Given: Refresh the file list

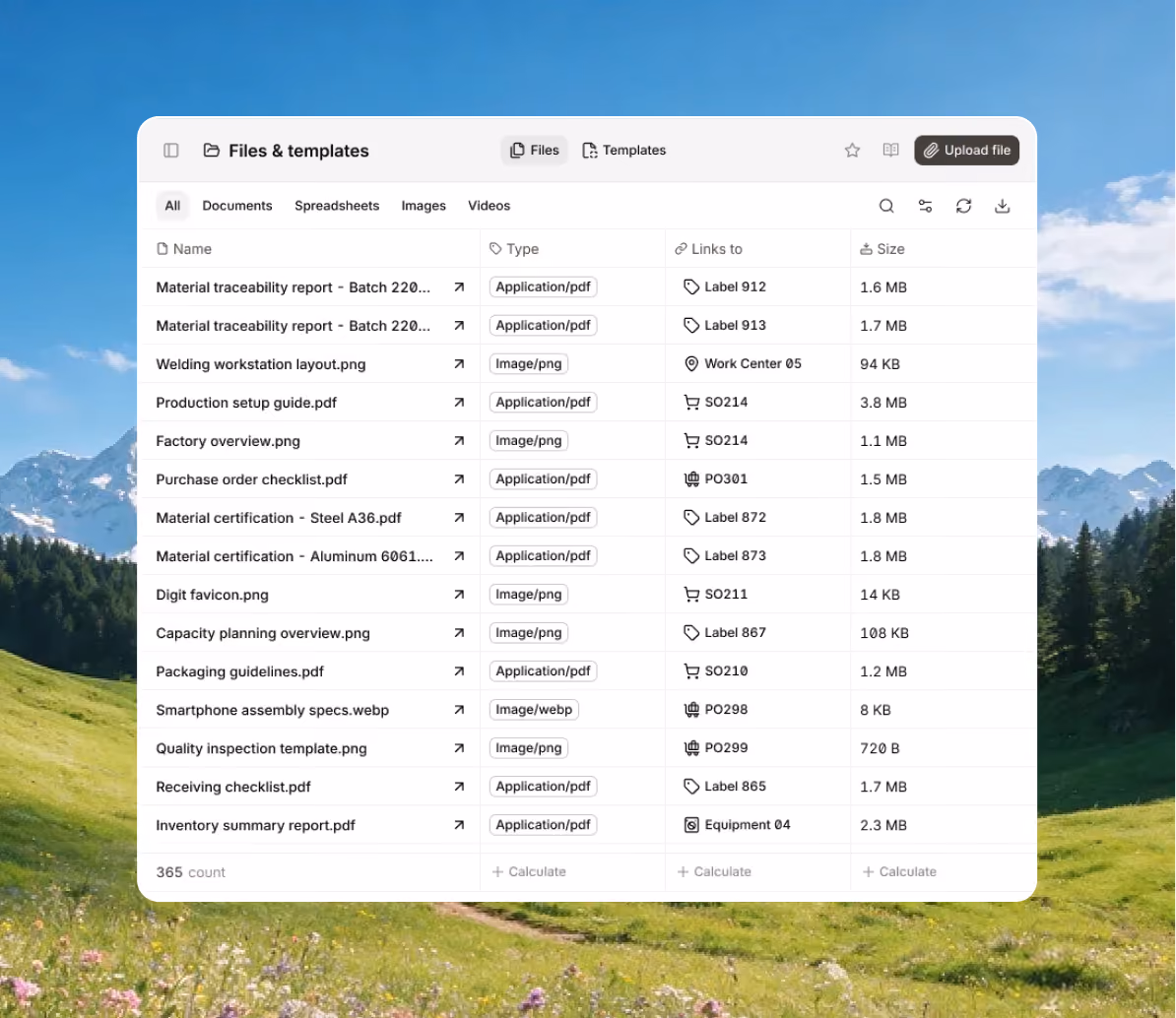Looking at the screenshot, I should click(x=964, y=206).
